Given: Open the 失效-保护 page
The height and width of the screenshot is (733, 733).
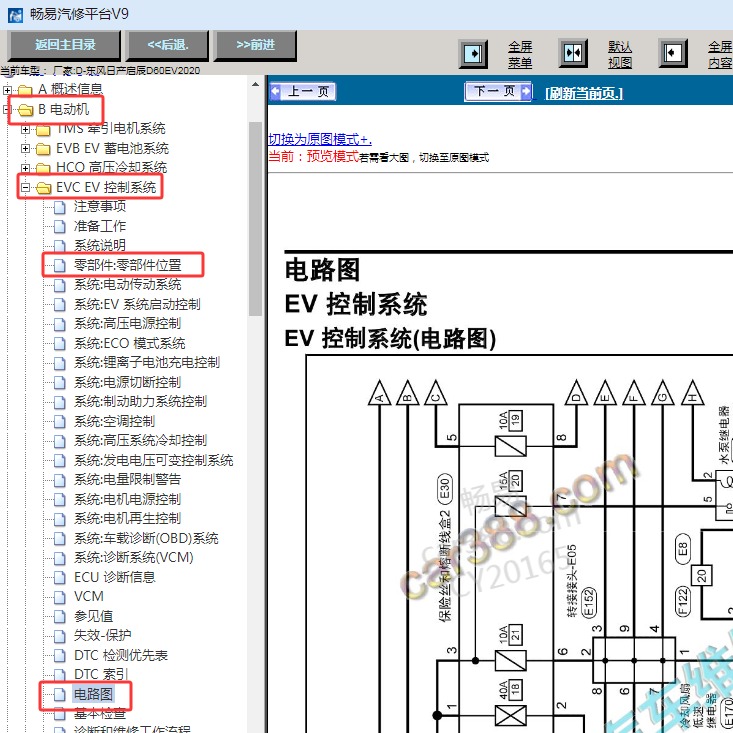Looking at the screenshot, I should pyautogui.click(x=102, y=635).
